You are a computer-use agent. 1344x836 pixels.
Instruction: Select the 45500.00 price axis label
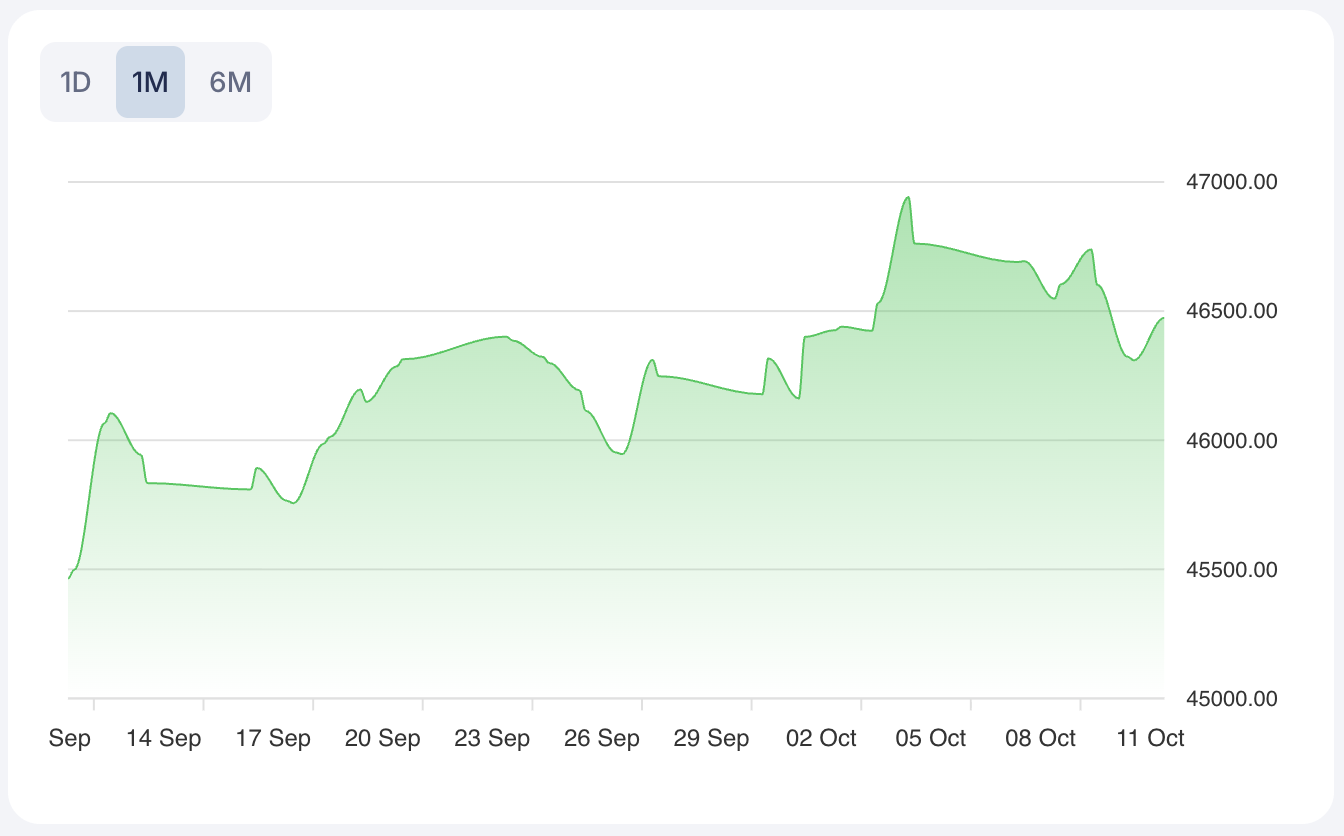click(1231, 570)
